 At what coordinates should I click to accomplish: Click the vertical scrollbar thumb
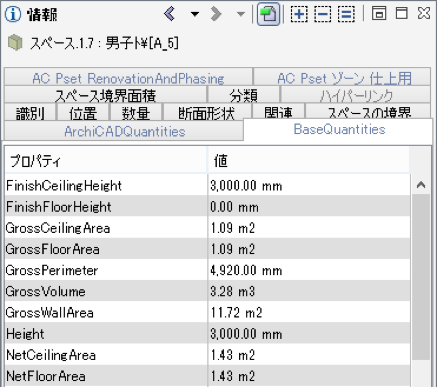pos(421,277)
